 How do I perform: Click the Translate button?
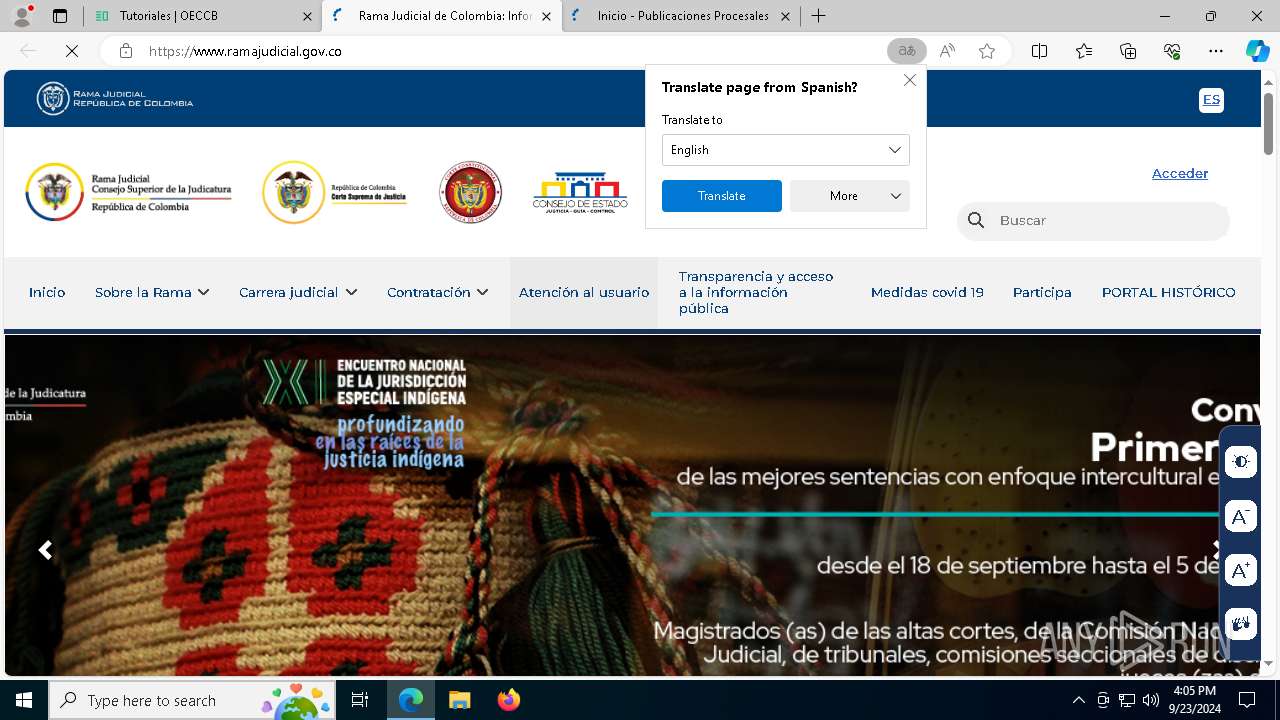[722, 196]
